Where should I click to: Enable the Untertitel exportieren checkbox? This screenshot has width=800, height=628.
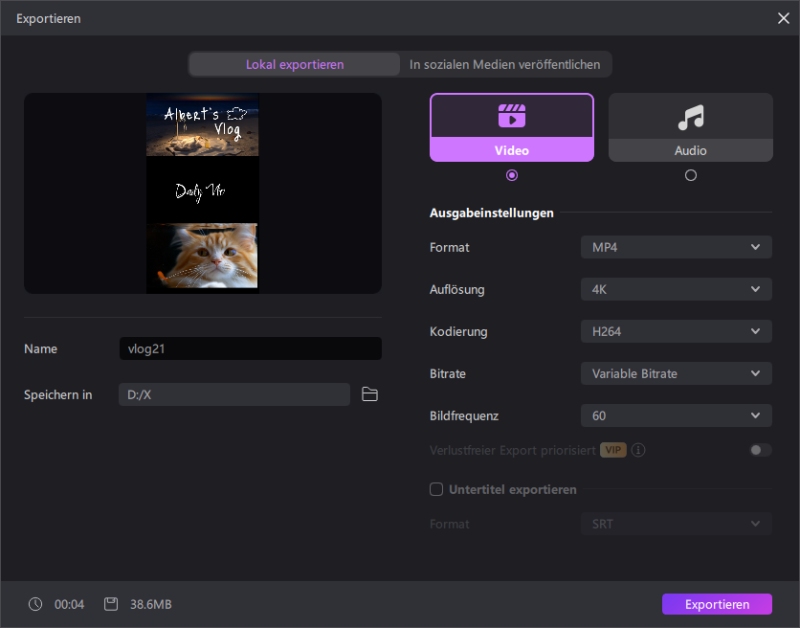436,490
